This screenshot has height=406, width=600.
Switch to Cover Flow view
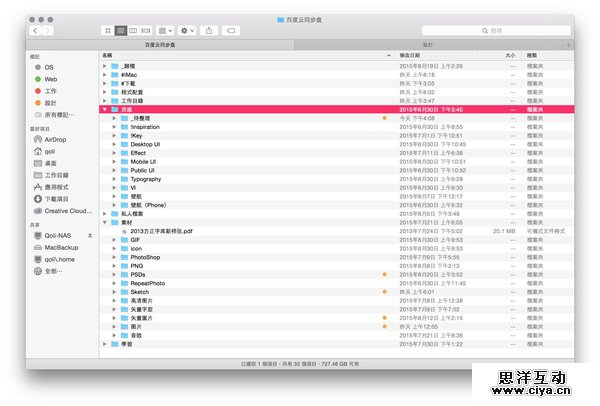pos(146,31)
